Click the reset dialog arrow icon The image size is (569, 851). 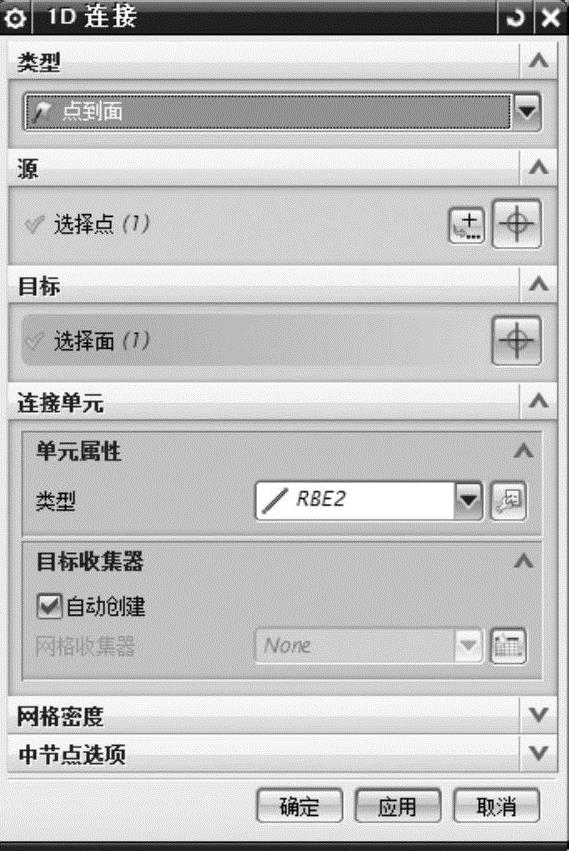515,18
